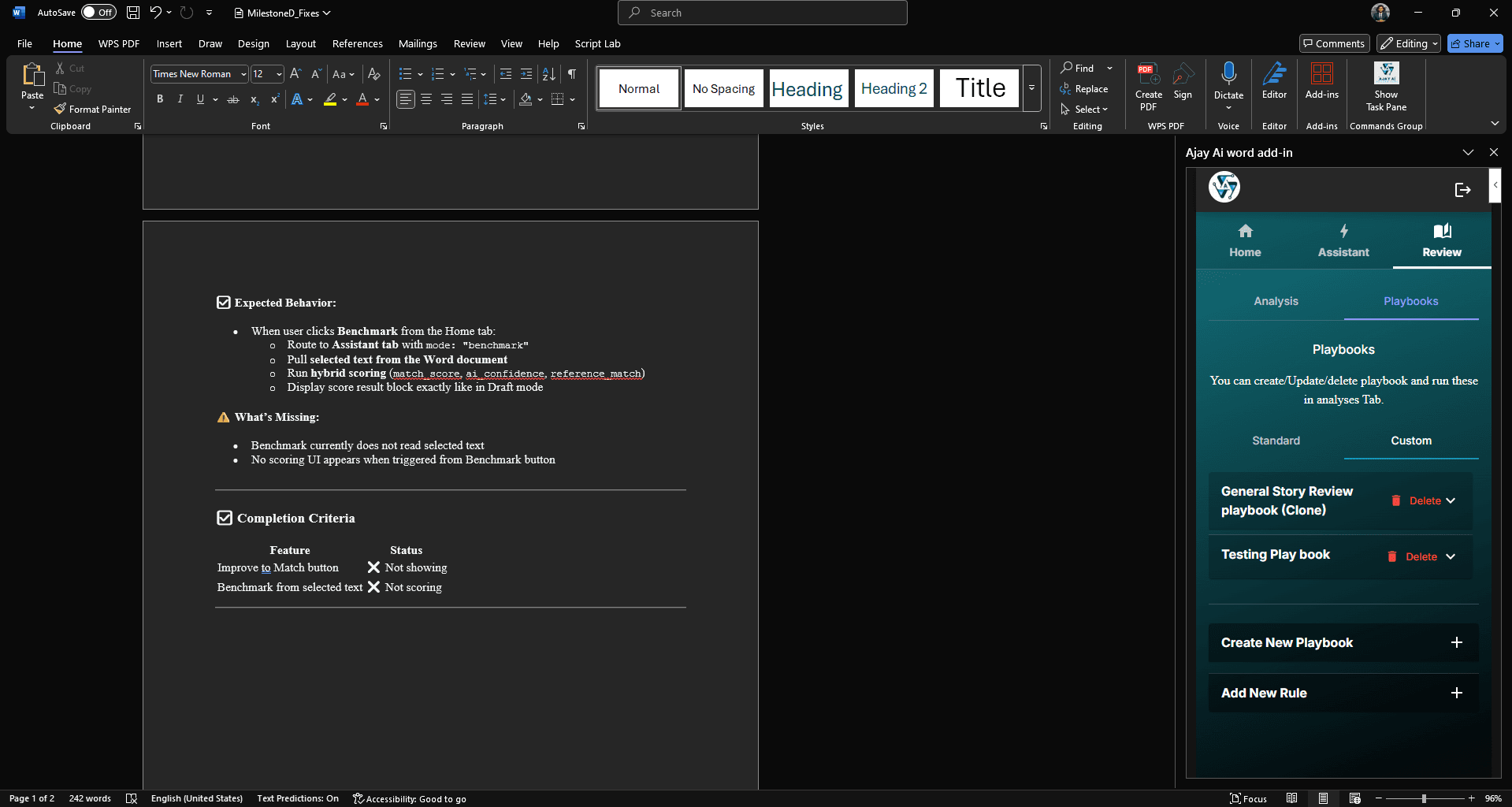
Task: Open the Script Lab tab
Action: click(x=597, y=43)
